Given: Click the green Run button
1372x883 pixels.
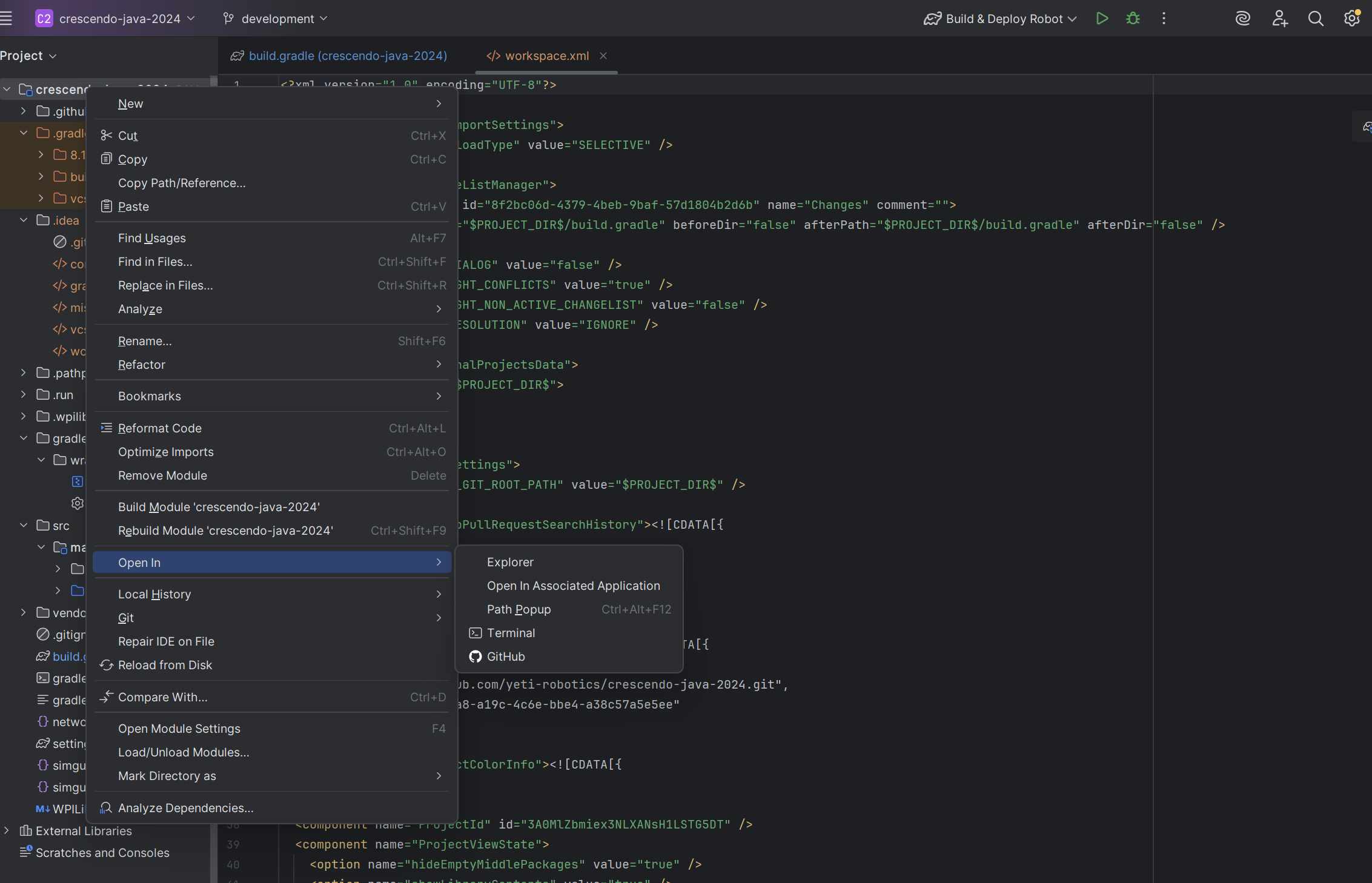Looking at the screenshot, I should 1102,19.
